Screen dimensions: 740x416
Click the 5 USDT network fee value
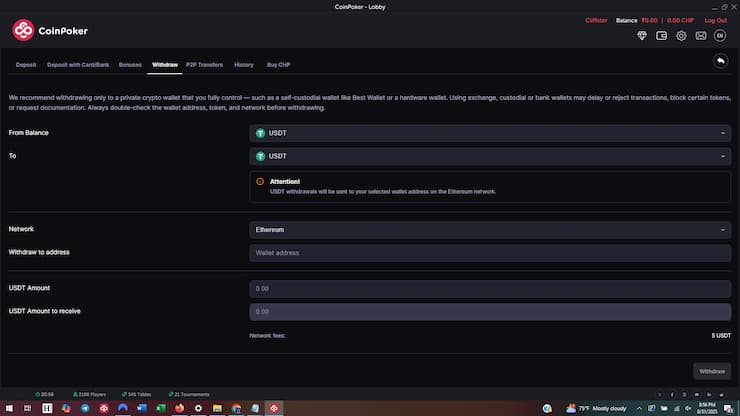pyautogui.click(x=721, y=336)
